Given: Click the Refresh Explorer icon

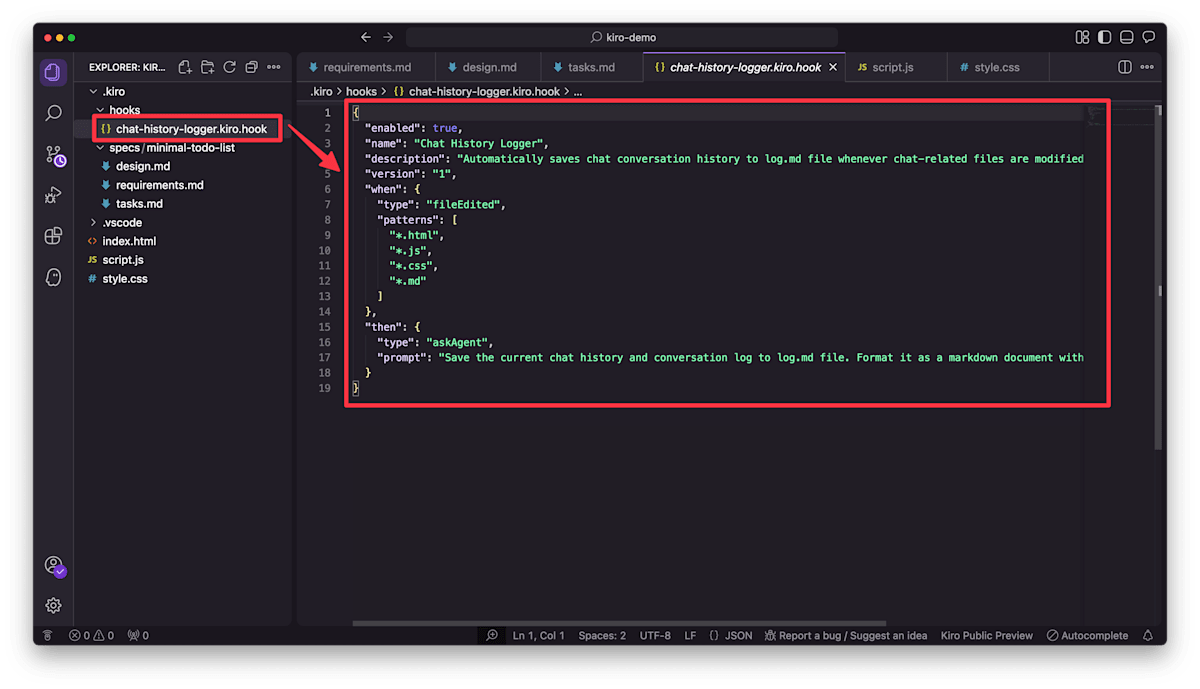Looking at the screenshot, I should [229, 67].
